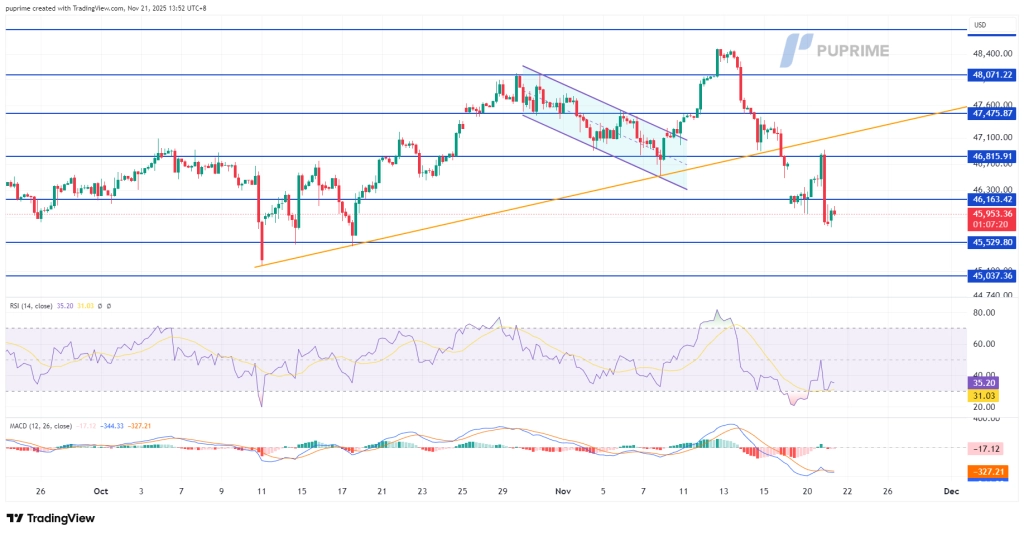Click the 45,037.36 support level tag
The height and width of the screenshot is (535, 1024).
coord(991,276)
